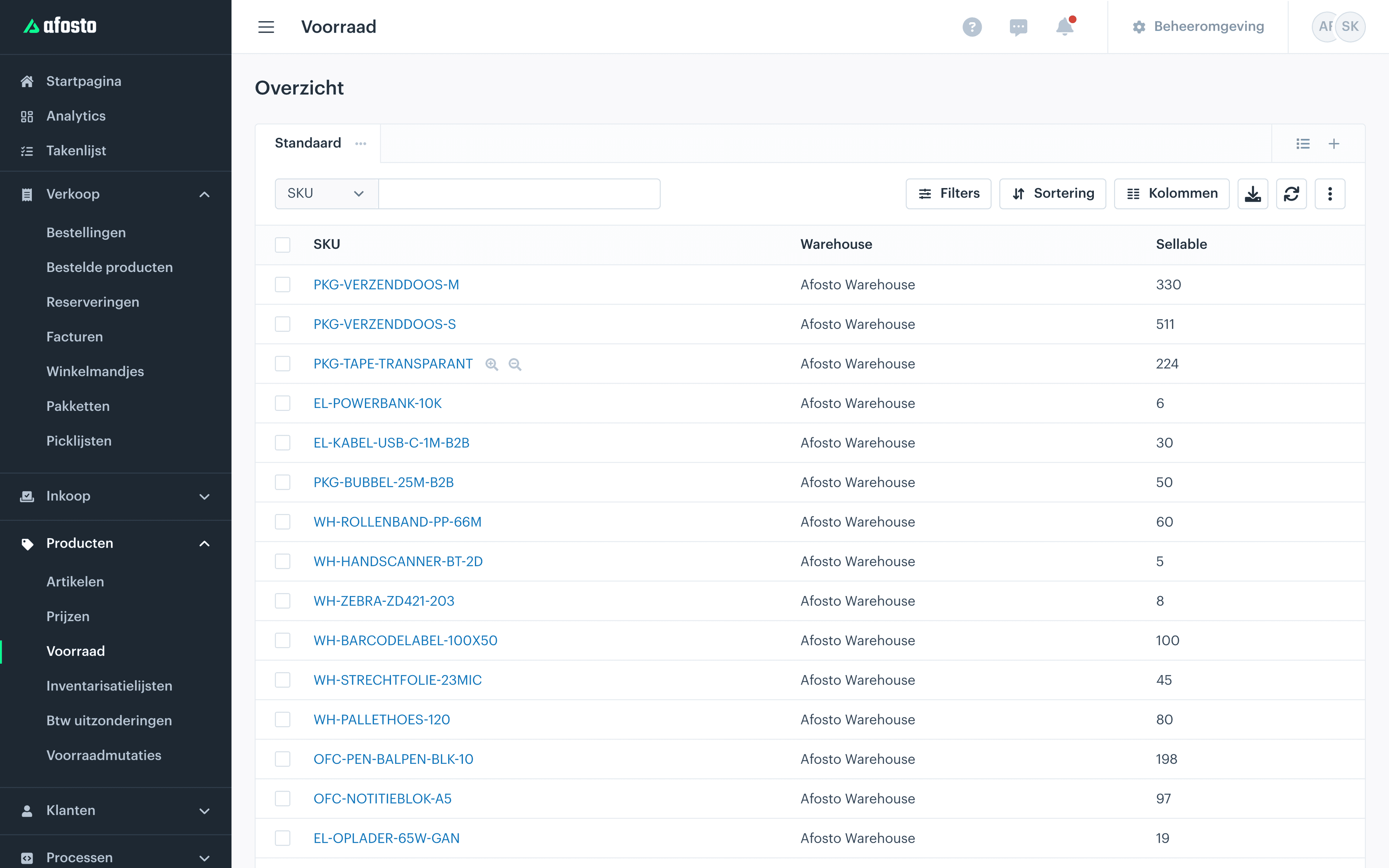Screen dimensions: 1389x868
Task: Open Artikelen under Producten
Action: 75,582
